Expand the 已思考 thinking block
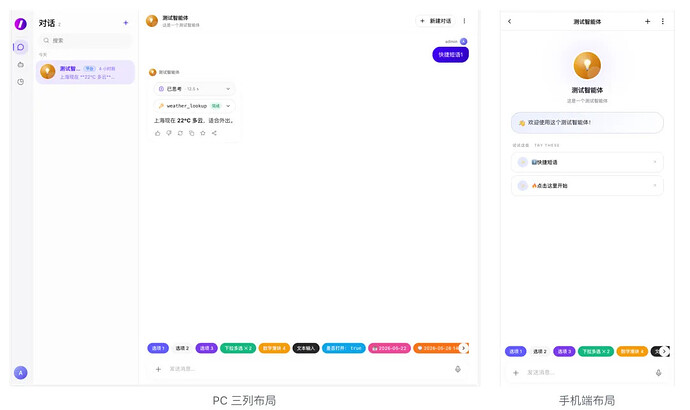The image size is (690, 410). tap(194, 89)
